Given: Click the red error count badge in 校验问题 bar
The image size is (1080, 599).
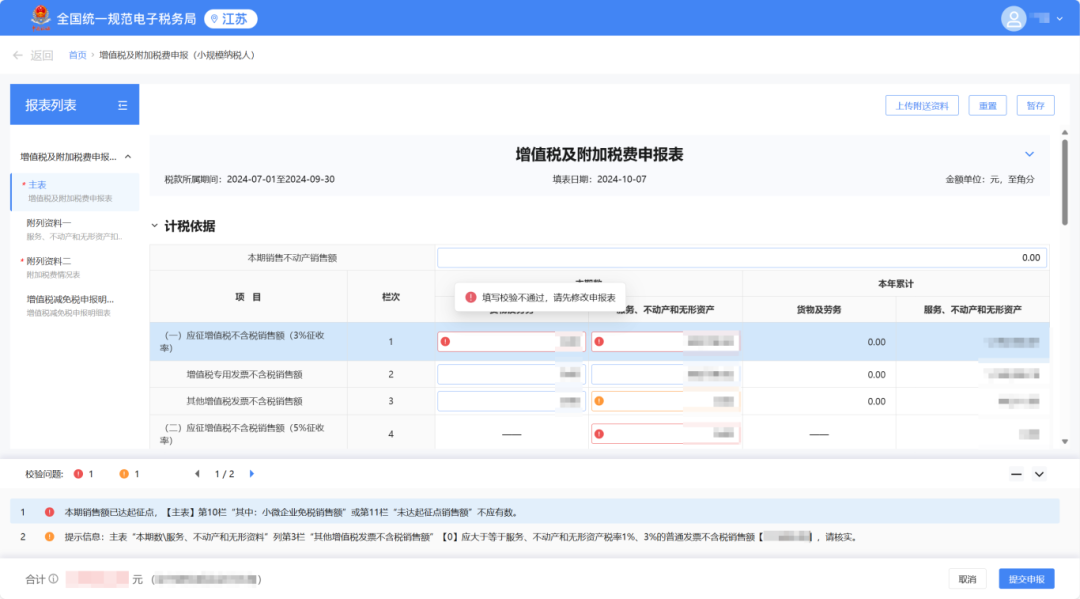Looking at the screenshot, I should coord(78,472).
